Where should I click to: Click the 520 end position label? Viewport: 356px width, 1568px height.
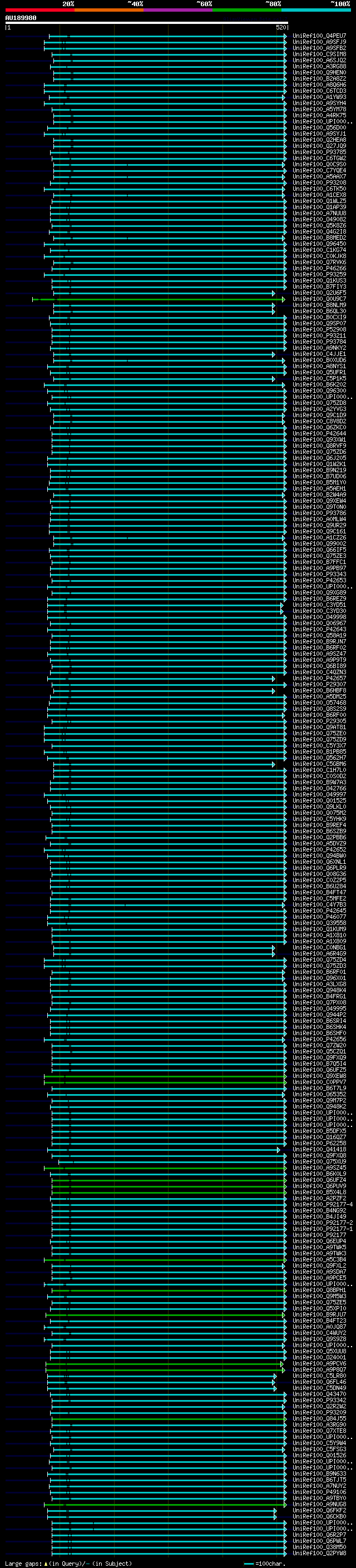281,27
